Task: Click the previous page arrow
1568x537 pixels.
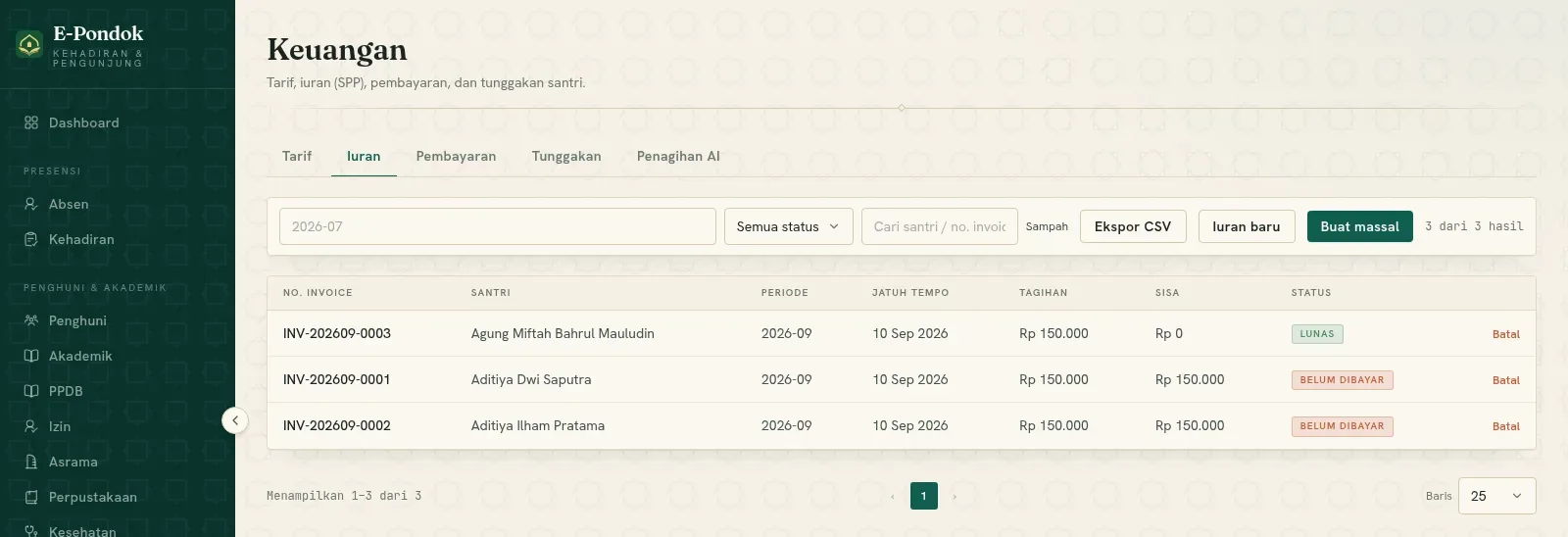Action: click(x=893, y=496)
